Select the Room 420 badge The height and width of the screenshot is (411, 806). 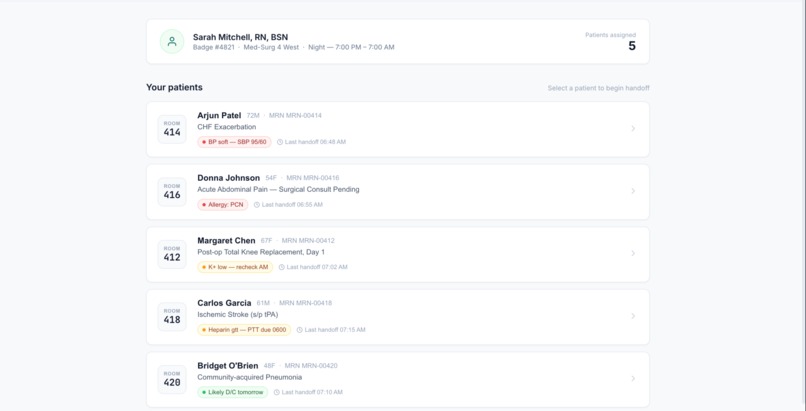click(172, 379)
